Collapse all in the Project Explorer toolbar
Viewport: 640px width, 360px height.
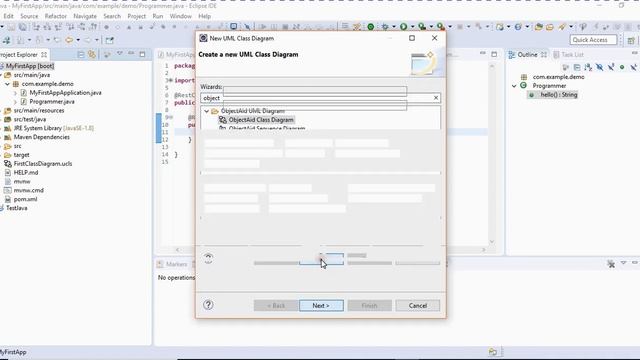(81, 54)
